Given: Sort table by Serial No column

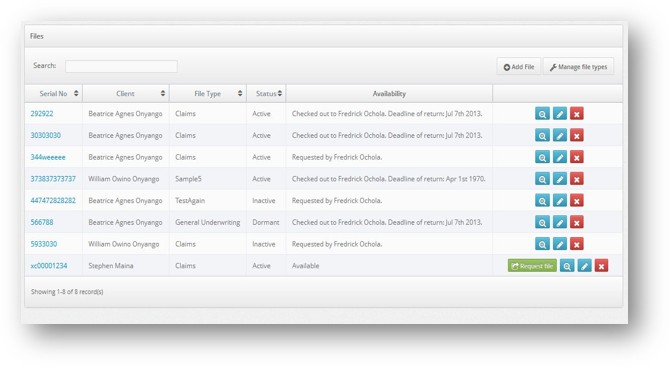Looking at the screenshot, I should [x=53, y=94].
